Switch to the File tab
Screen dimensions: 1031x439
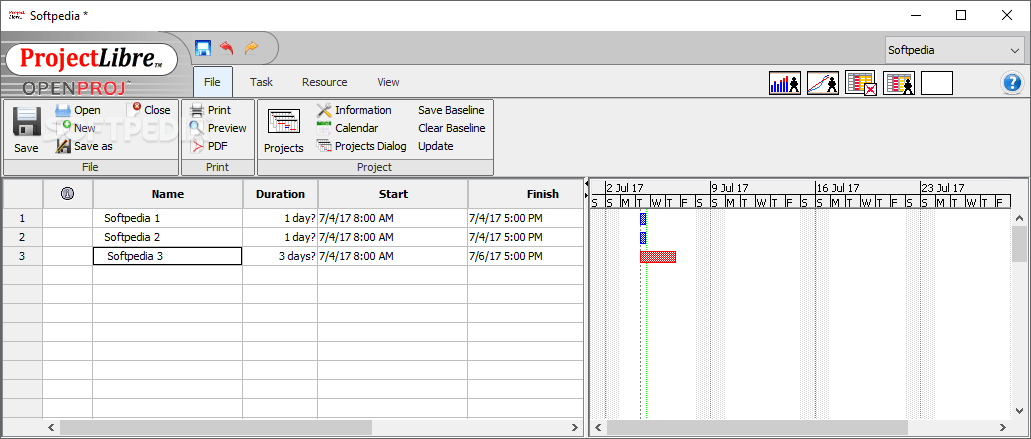click(212, 82)
